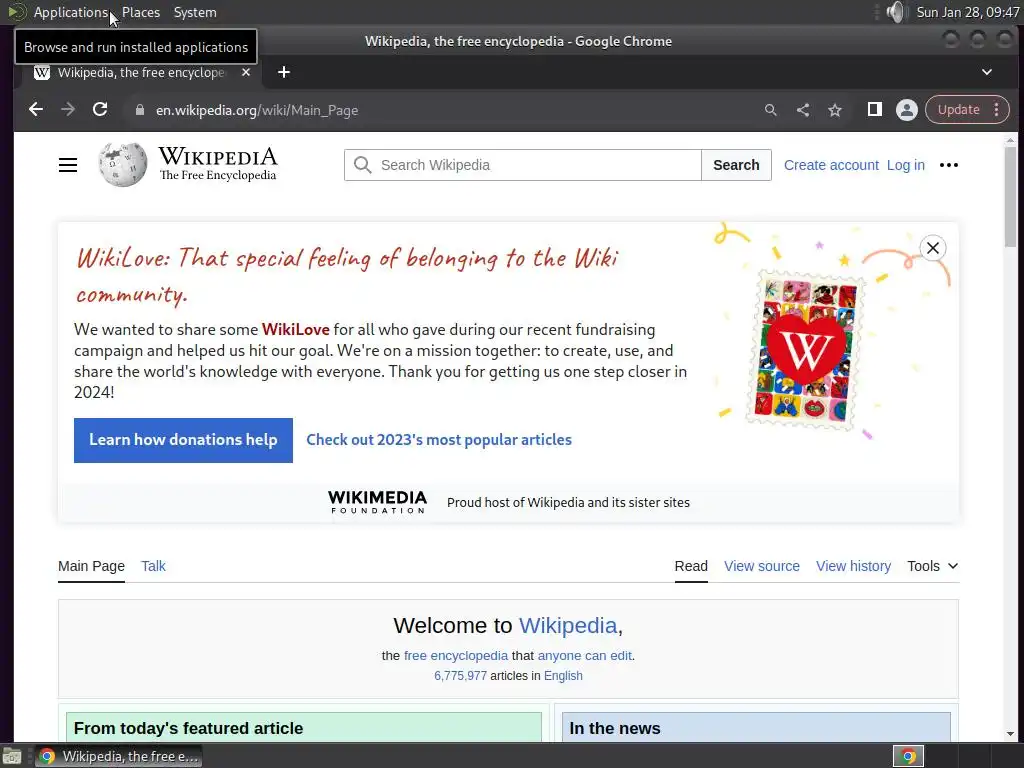1024x768 pixels.
Task: Bookmark this page with the star icon
Action: pyautogui.click(x=835, y=110)
